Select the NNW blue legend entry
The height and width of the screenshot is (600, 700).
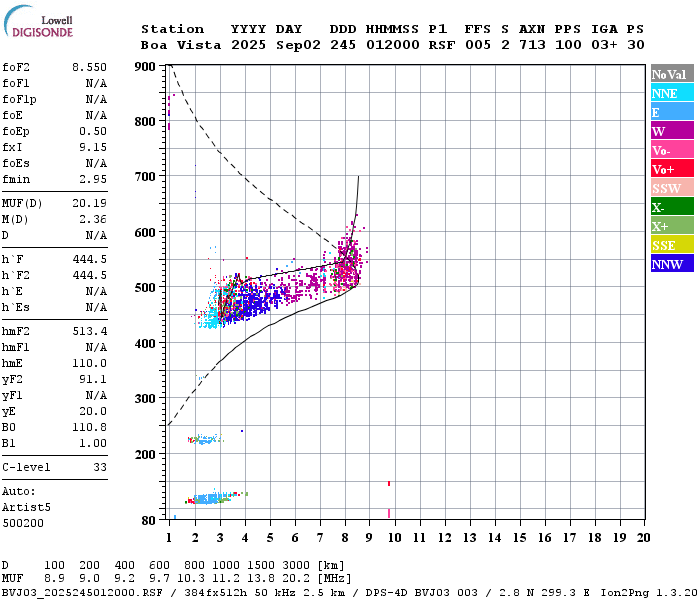click(672, 264)
